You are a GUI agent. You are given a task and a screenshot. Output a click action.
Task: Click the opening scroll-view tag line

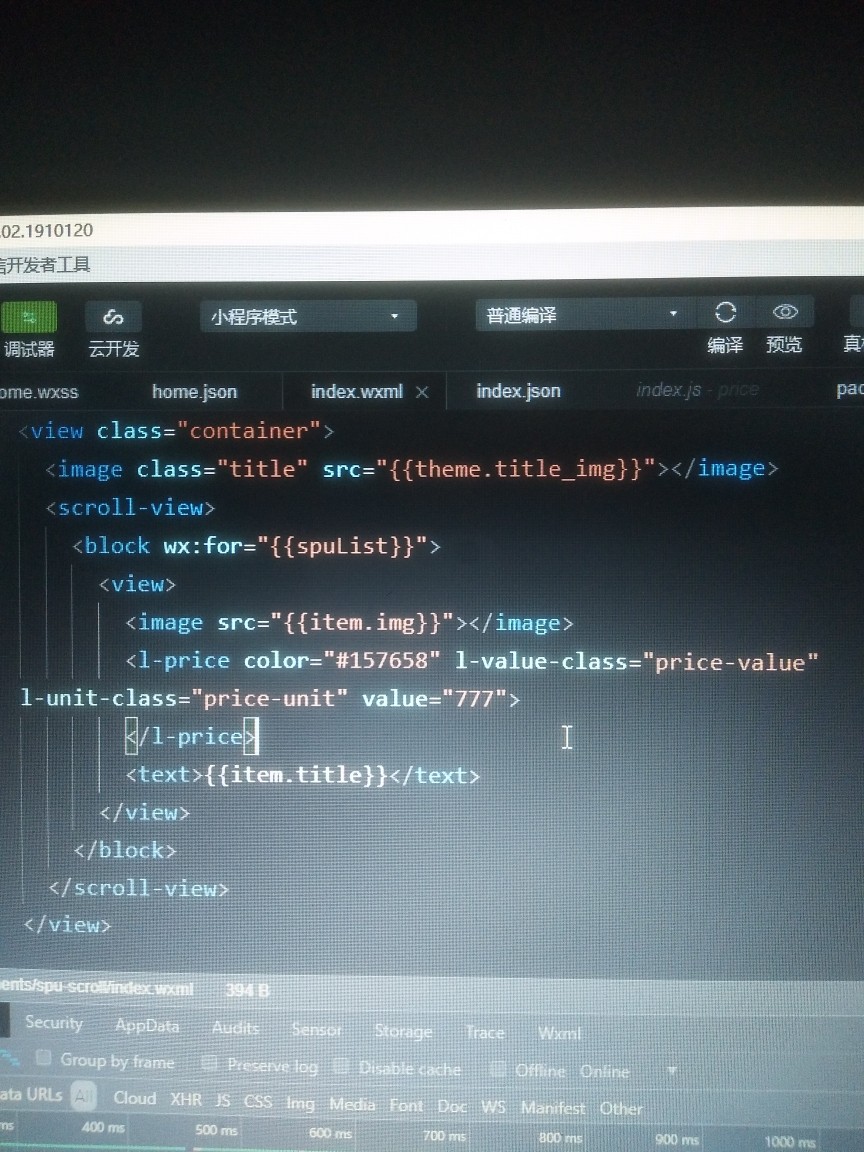[130, 508]
